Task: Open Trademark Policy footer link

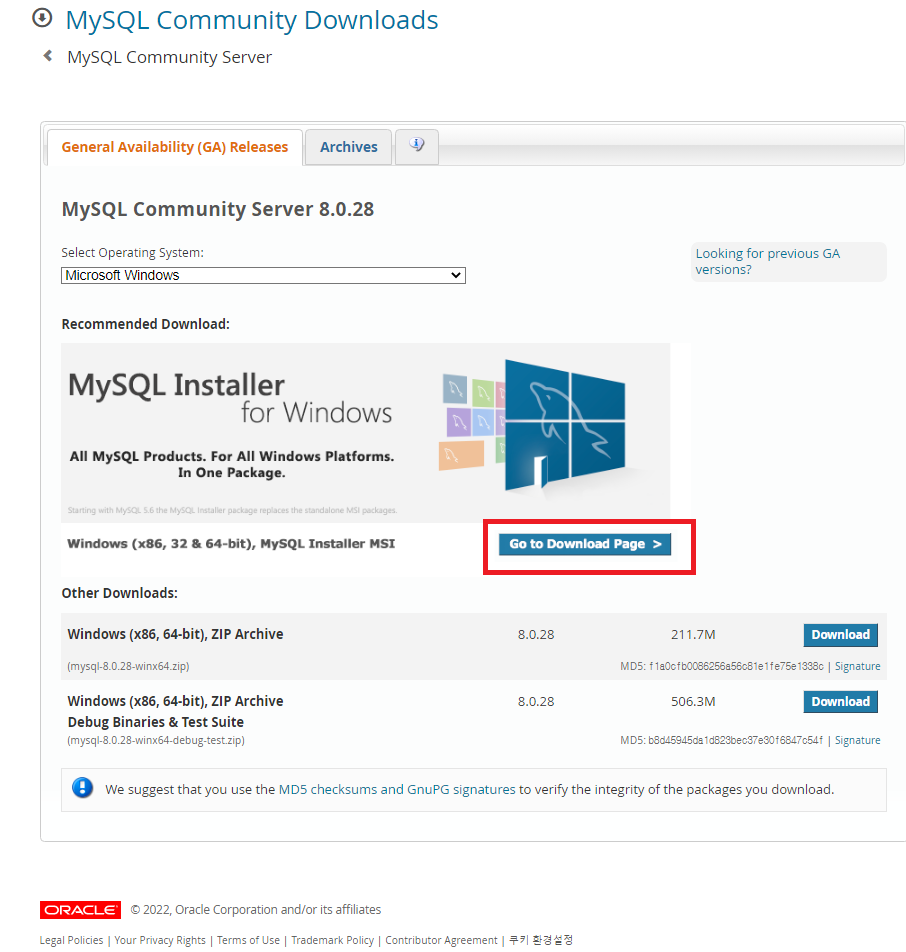Action: pyautogui.click(x=333, y=940)
